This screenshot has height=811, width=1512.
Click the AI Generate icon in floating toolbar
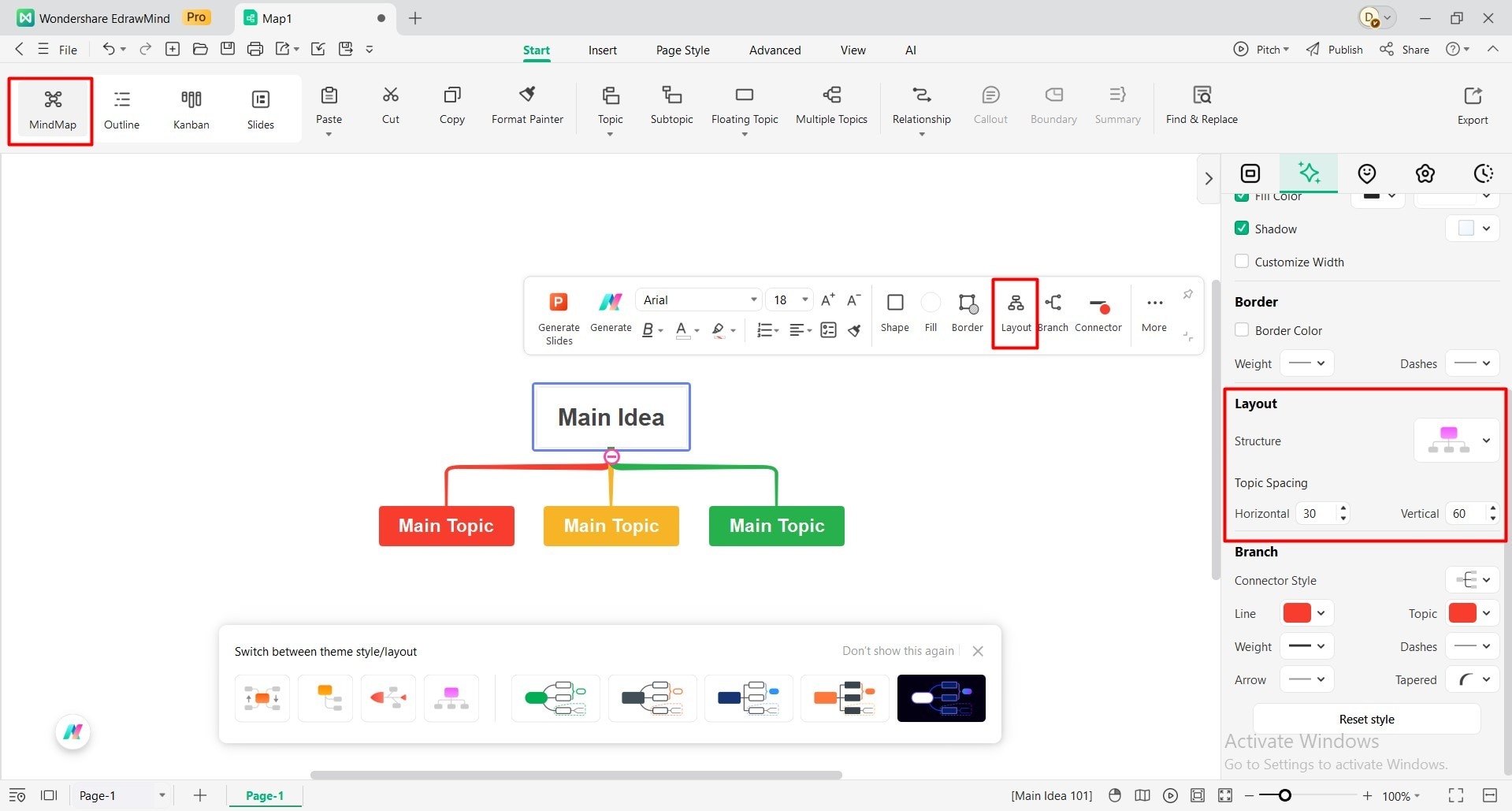tap(611, 302)
